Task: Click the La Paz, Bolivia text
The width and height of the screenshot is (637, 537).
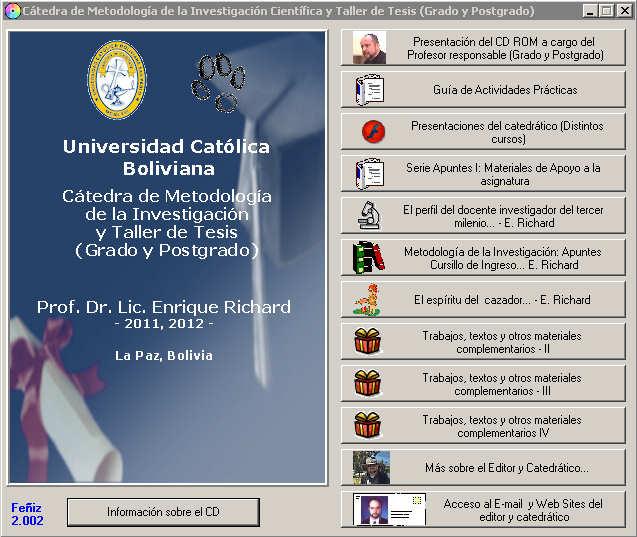Action: [164, 355]
